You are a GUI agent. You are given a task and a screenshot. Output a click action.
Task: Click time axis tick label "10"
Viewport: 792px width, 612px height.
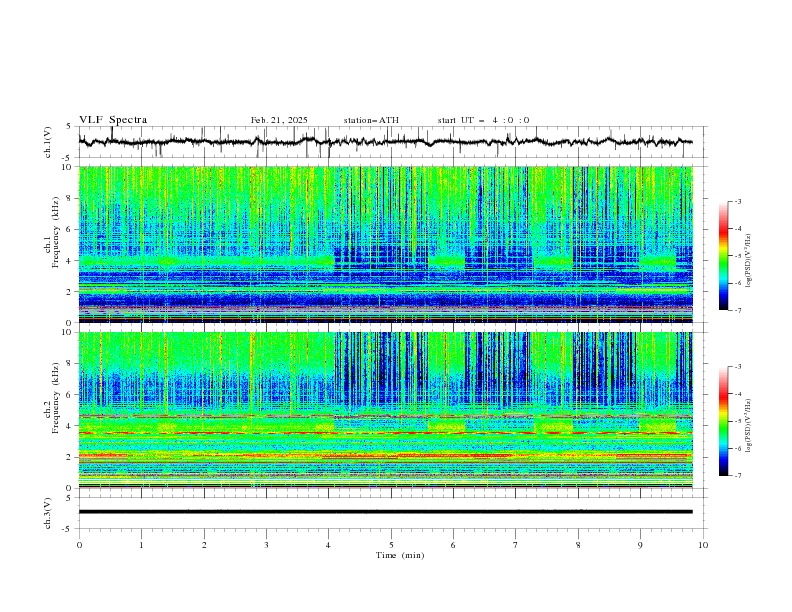(703, 545)
